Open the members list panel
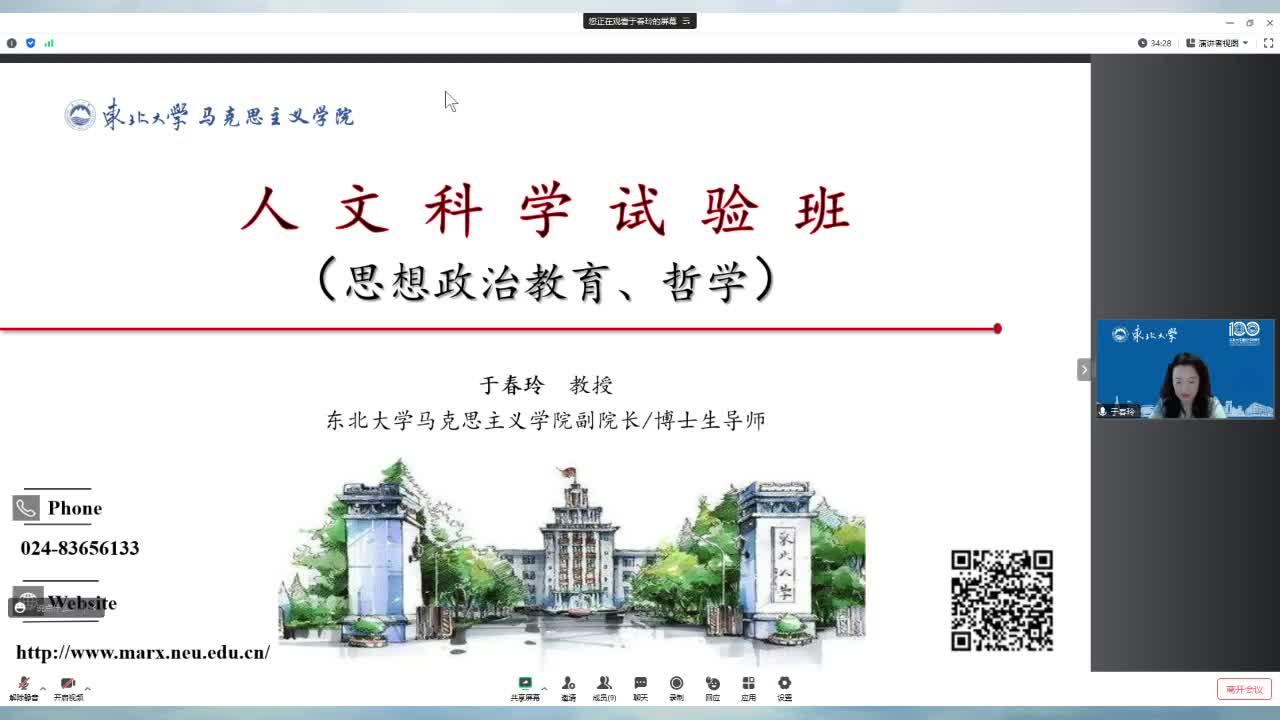This screenshot has height=720, width=1280. [604, 687]
